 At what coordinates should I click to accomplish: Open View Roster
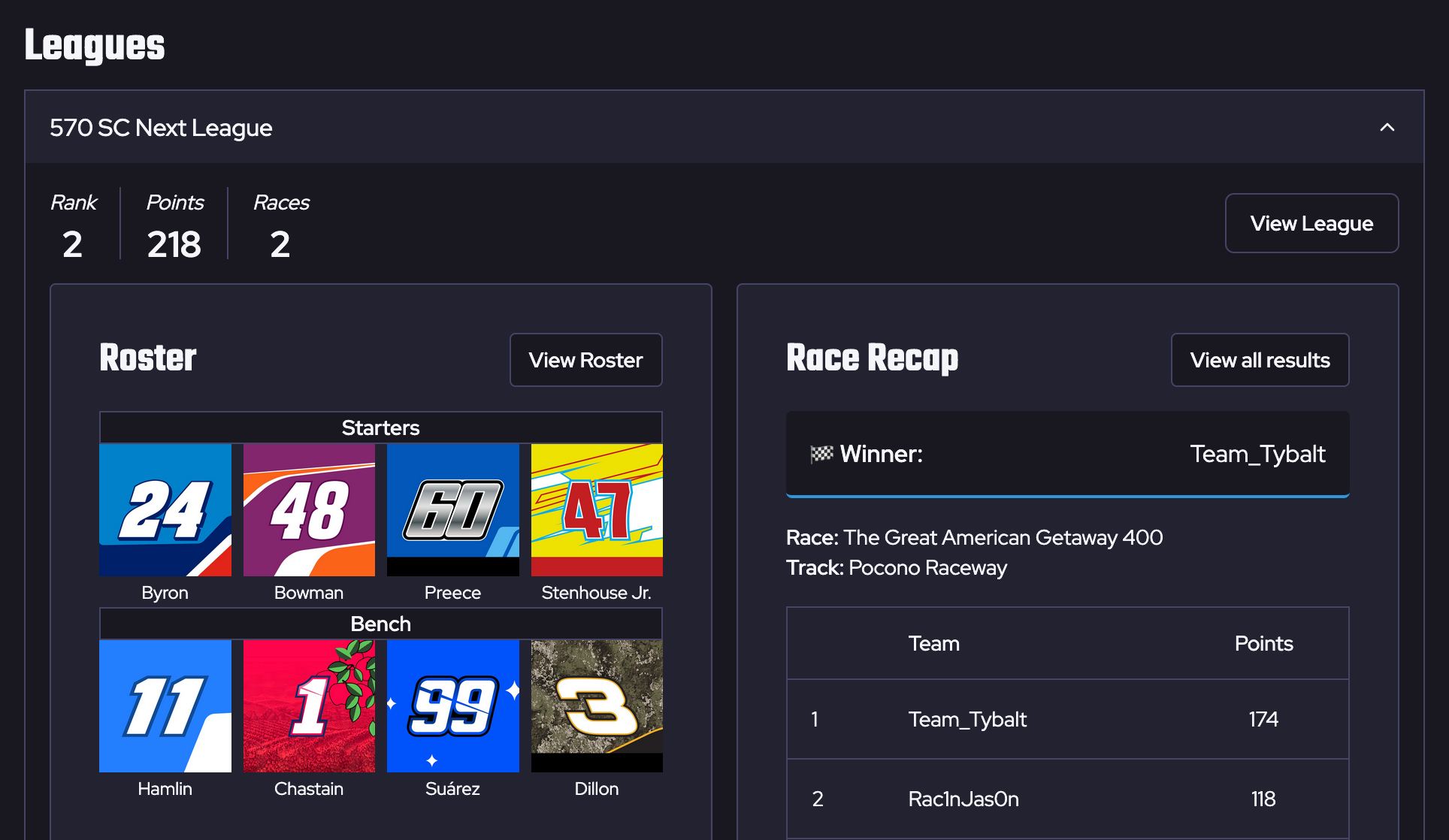[x=585, y=360]
